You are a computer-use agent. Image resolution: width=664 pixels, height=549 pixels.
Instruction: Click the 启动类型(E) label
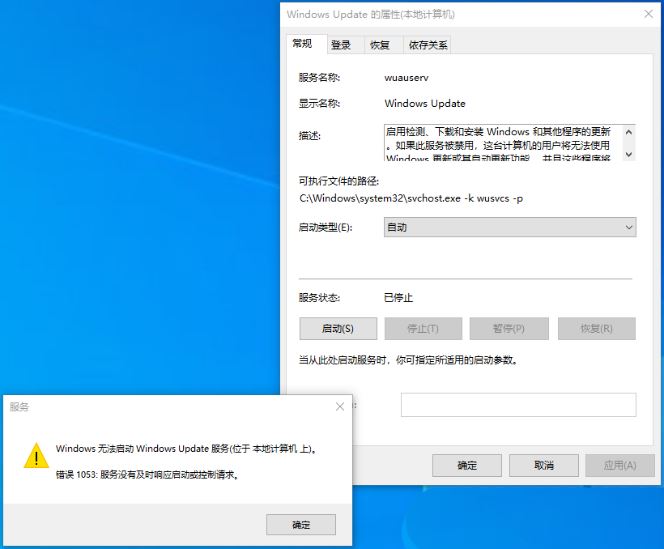point(325,227)
